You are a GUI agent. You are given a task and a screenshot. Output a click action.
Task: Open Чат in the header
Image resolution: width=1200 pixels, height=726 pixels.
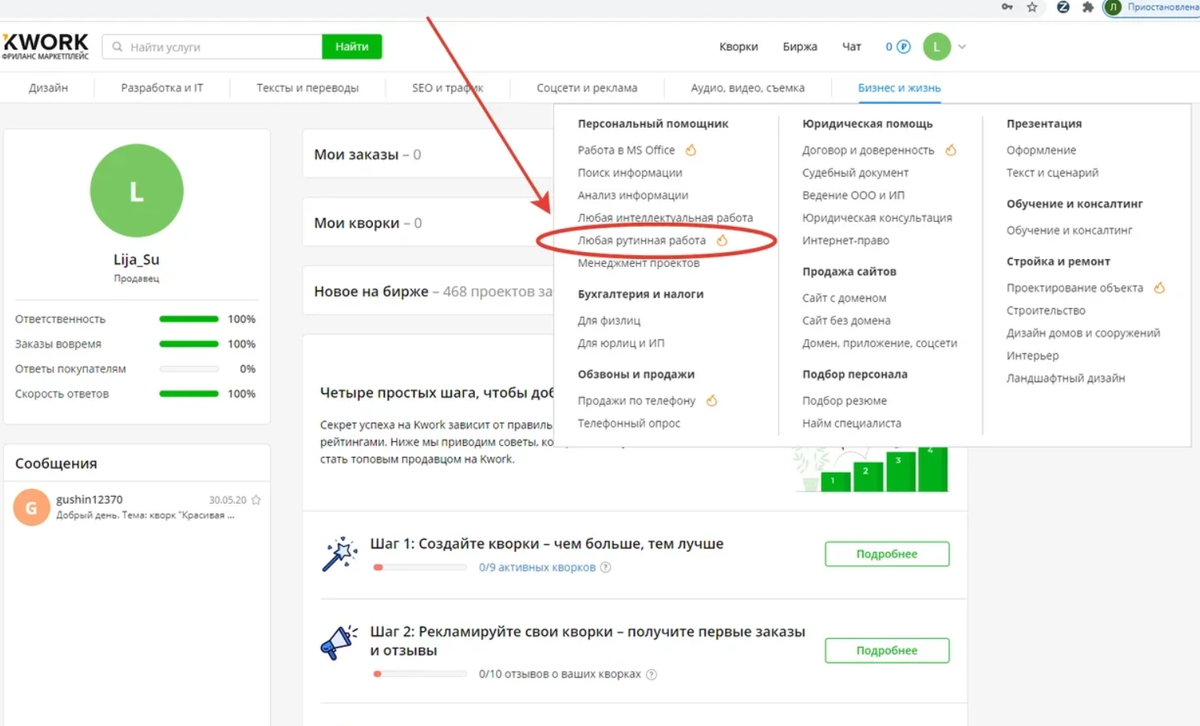[x=852, y=47]
